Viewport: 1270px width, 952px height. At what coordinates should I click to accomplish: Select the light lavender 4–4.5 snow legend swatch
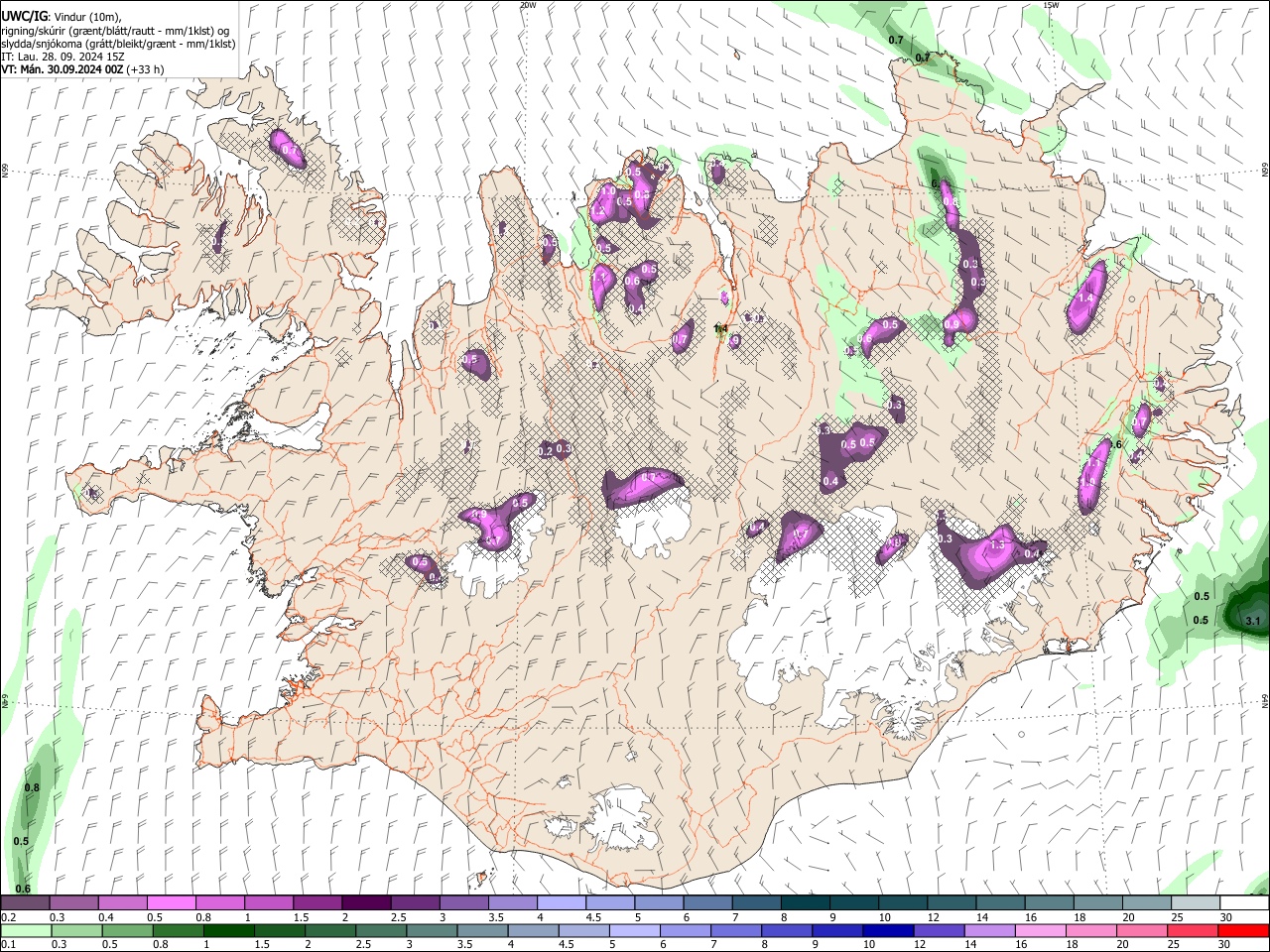click(561, 903)
